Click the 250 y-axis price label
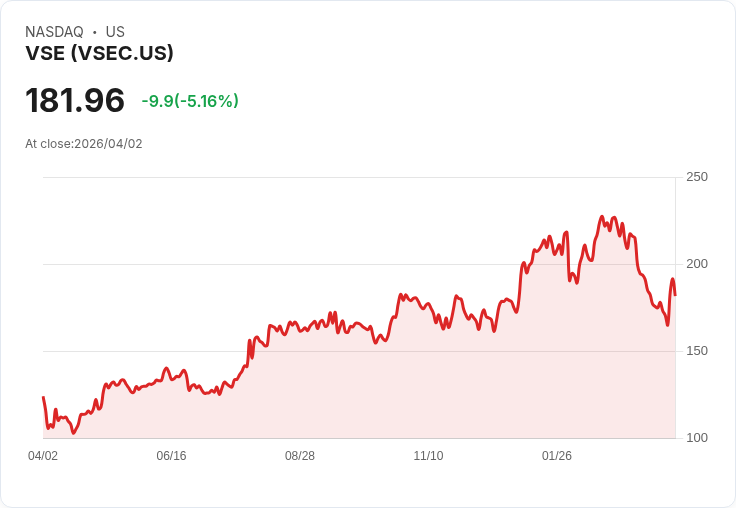Viewport: 736px width, 508px height. click(697, 177)
